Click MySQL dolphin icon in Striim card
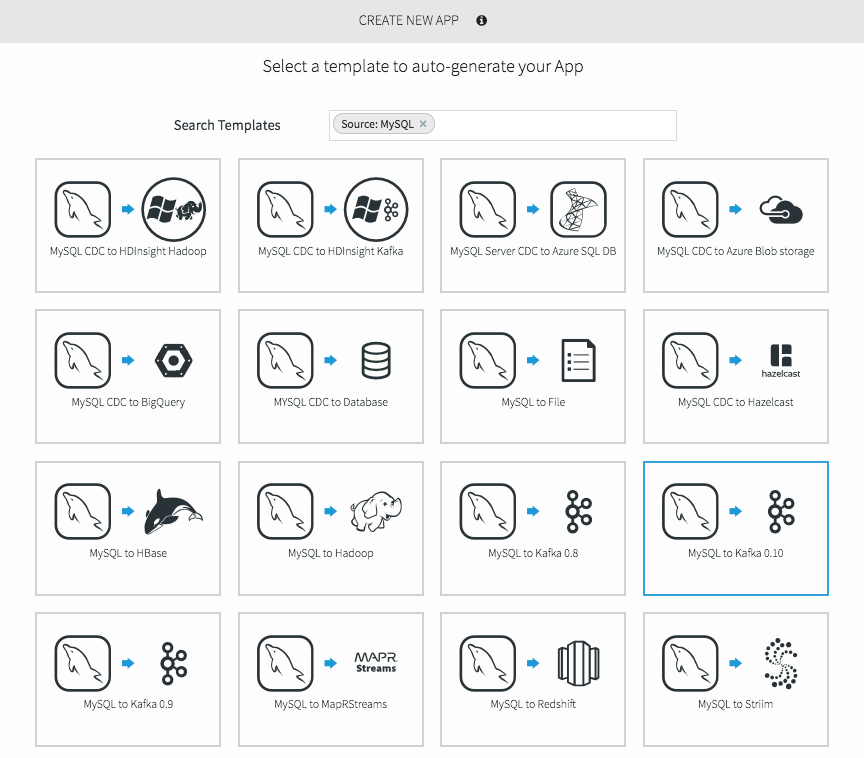The image size is (864, 758). pyautogui.click(x=690, y=663)
